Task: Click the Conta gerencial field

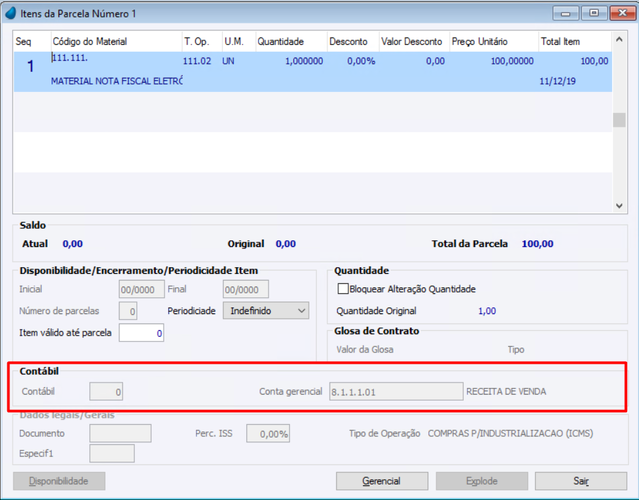Action: tap(396, 392)
